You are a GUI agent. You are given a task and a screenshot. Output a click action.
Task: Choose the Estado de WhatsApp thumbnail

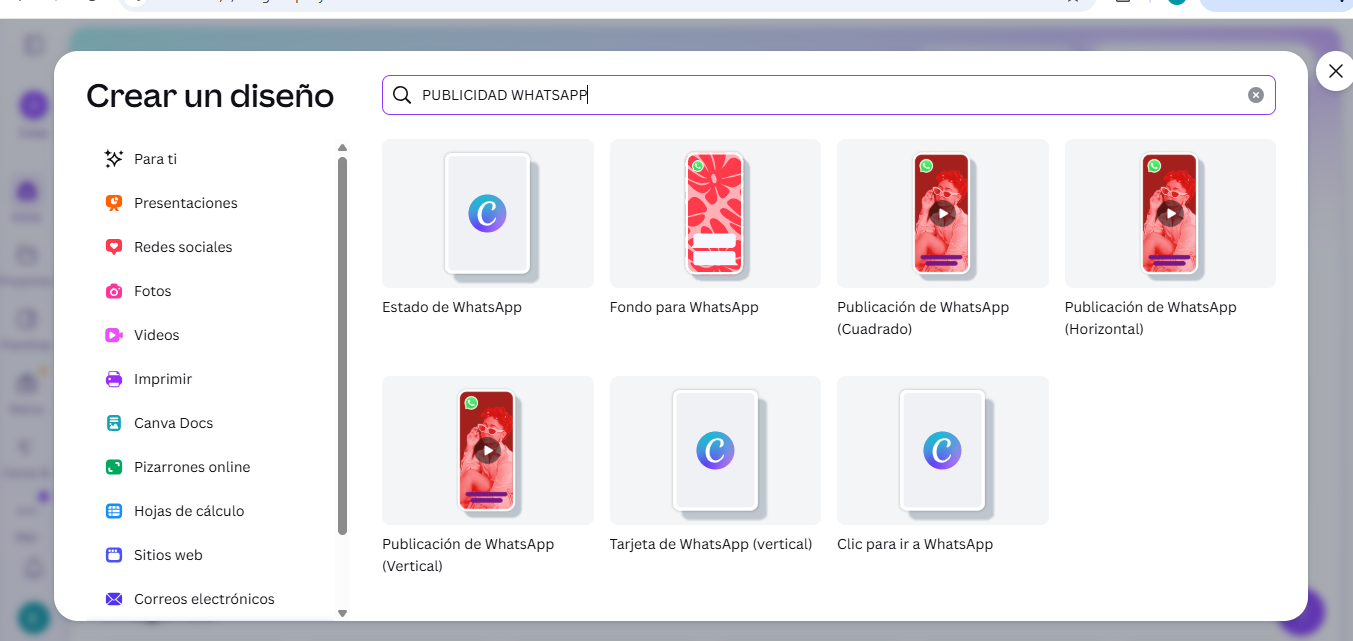click(488, 214)
